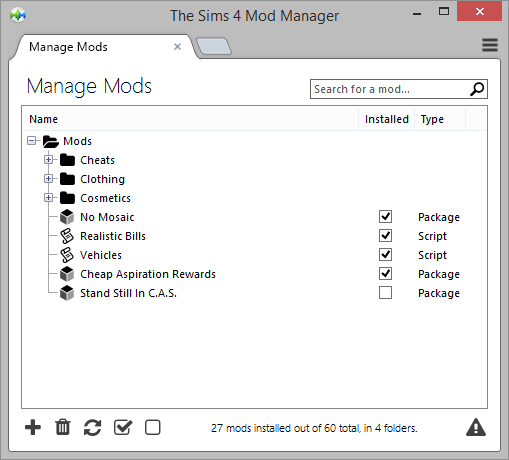Click the refresh mods icon
The height and width of the screenshot is (460, 509).
point(92,427)
